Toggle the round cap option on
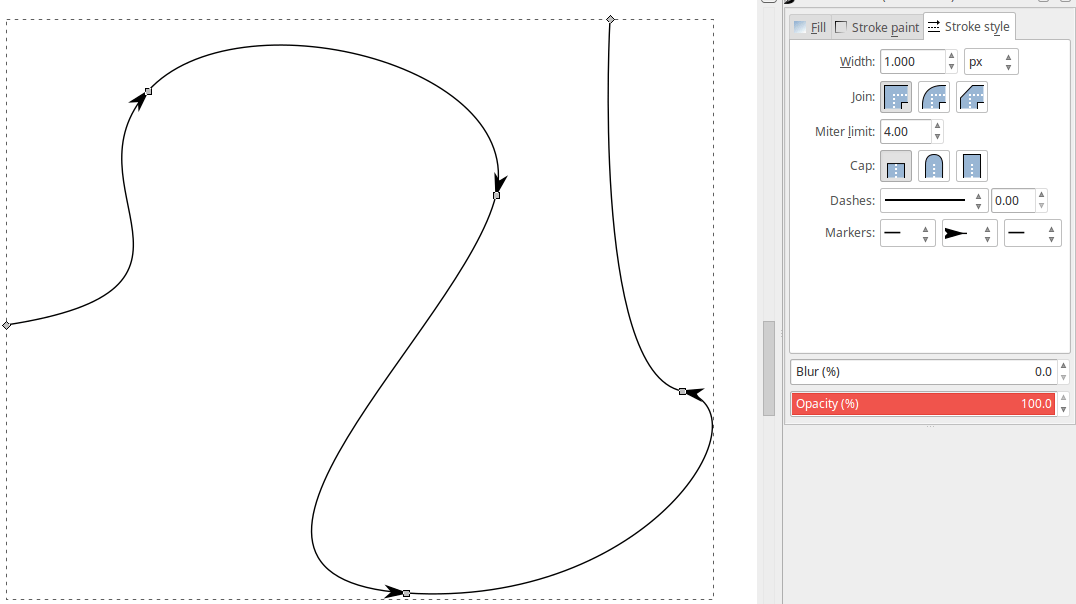This screenshot has width=1076, height=604. click(x=933, y=165)
